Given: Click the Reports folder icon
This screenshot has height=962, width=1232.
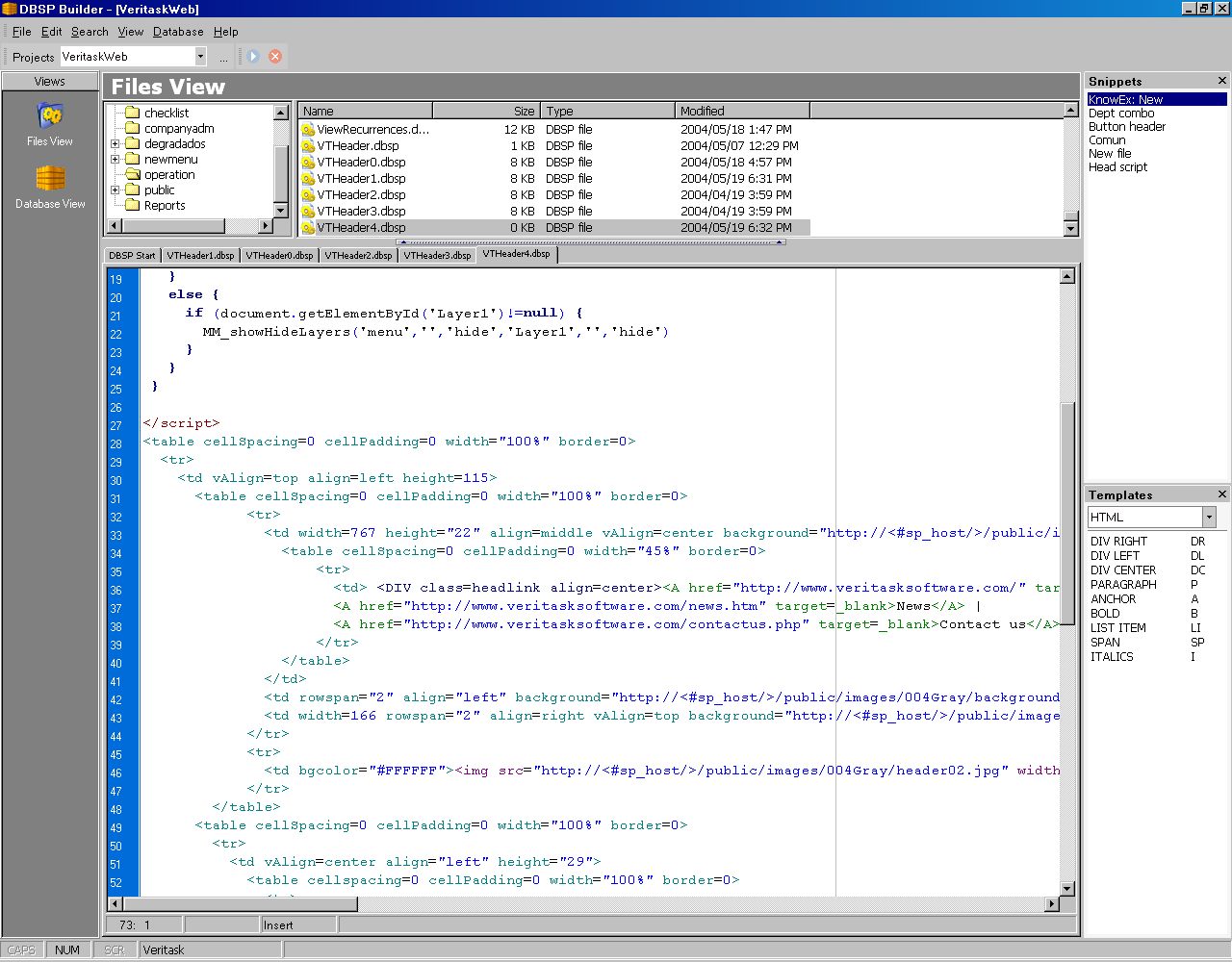Looking at the screenshot, I should [x=133, y=205].
